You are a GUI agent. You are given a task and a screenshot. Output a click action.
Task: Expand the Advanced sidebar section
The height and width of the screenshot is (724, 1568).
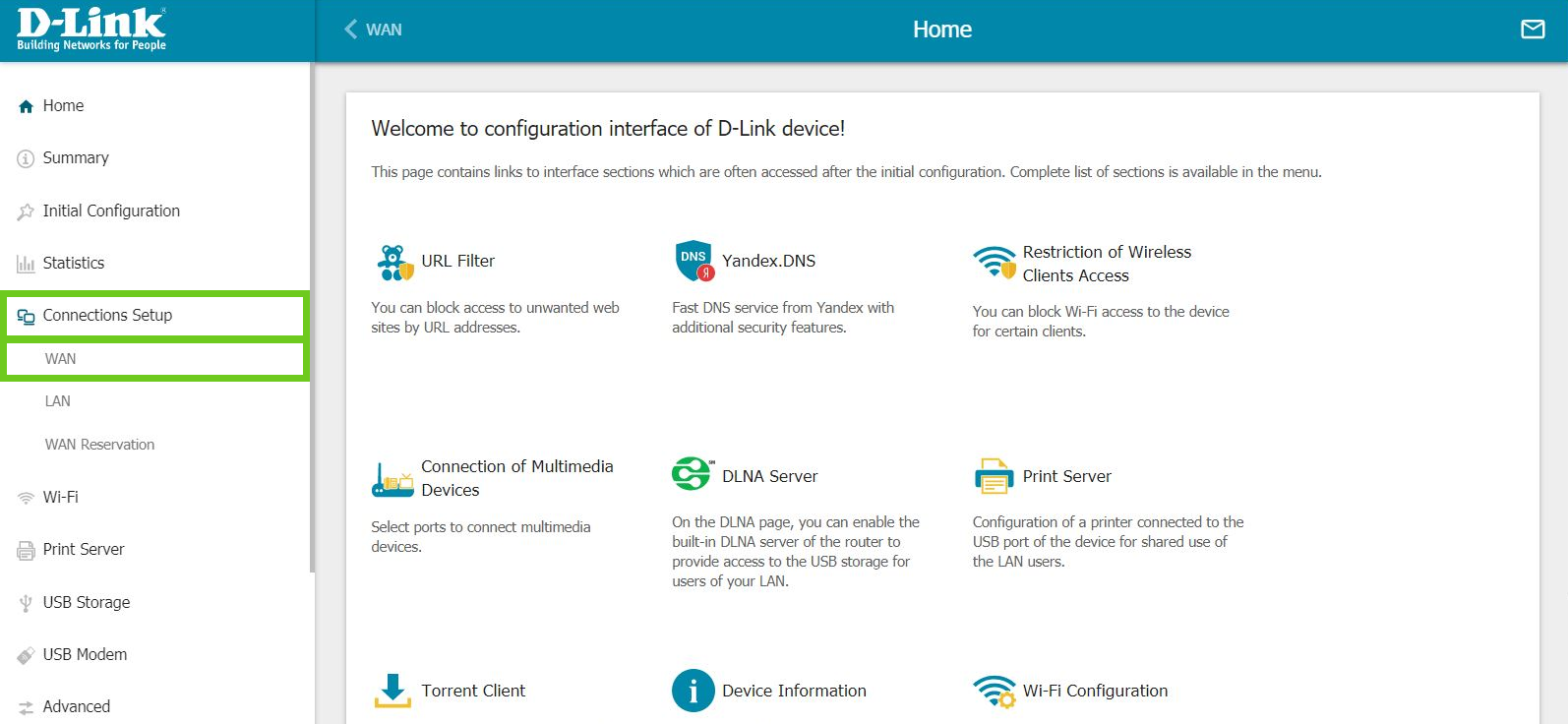[x=76, y=706]
